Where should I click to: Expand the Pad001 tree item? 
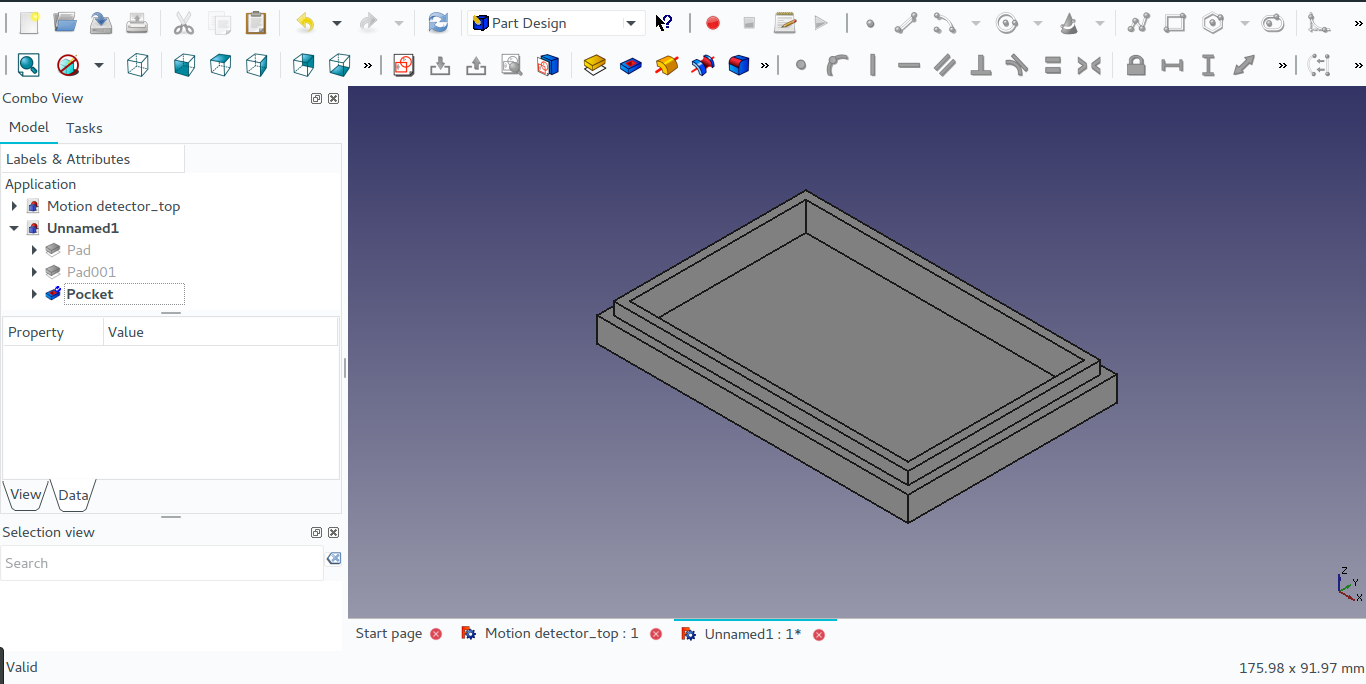pyautogui.click(x=34, y=272)
